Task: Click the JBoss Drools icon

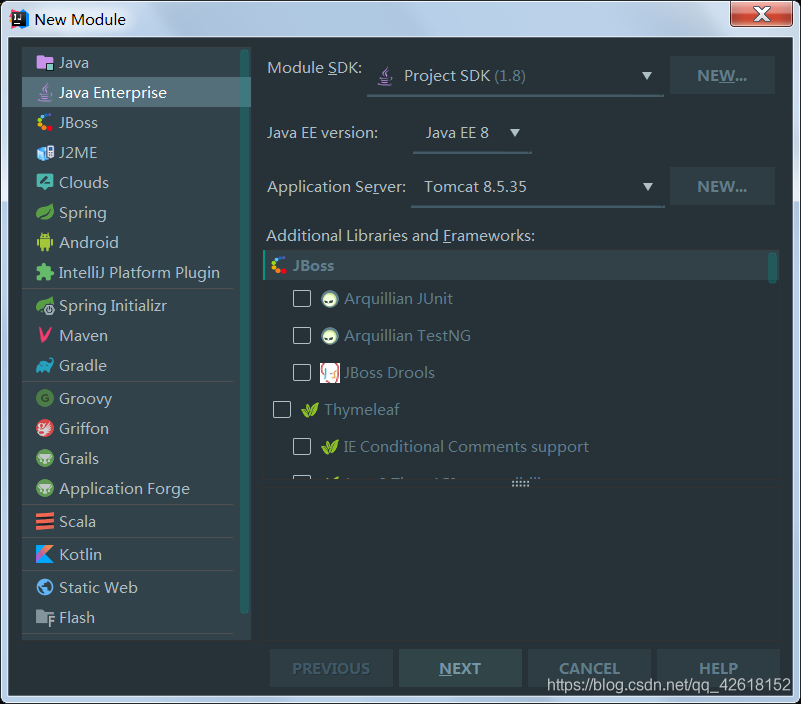Action: tap(329, 373)
